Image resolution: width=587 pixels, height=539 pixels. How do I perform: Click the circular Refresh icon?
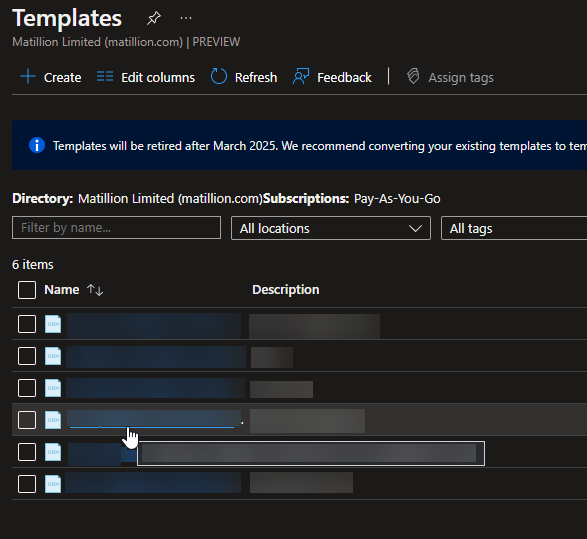coord(219,76)
